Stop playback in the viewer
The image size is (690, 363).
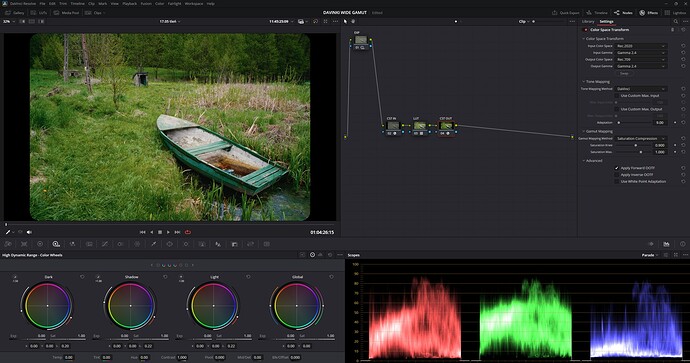click(x=160, y=232)
